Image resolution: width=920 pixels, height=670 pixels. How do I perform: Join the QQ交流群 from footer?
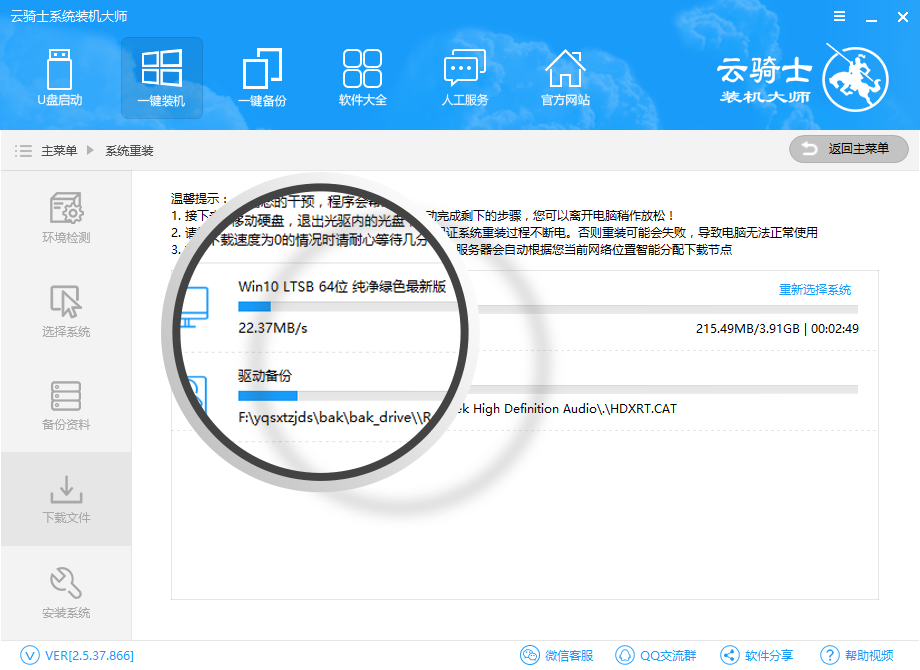point(656,656)
